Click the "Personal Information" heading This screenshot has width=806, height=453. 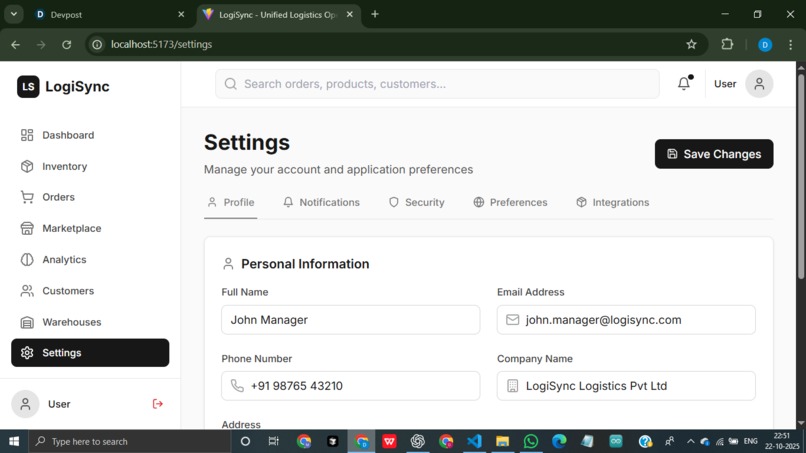click(305, 264)
